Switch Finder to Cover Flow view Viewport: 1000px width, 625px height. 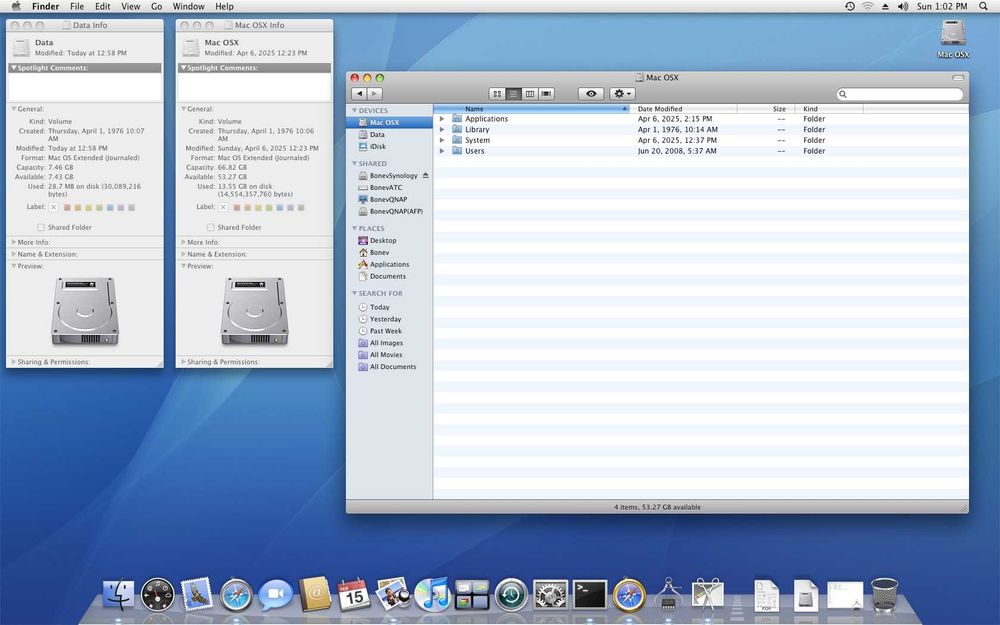547,94
